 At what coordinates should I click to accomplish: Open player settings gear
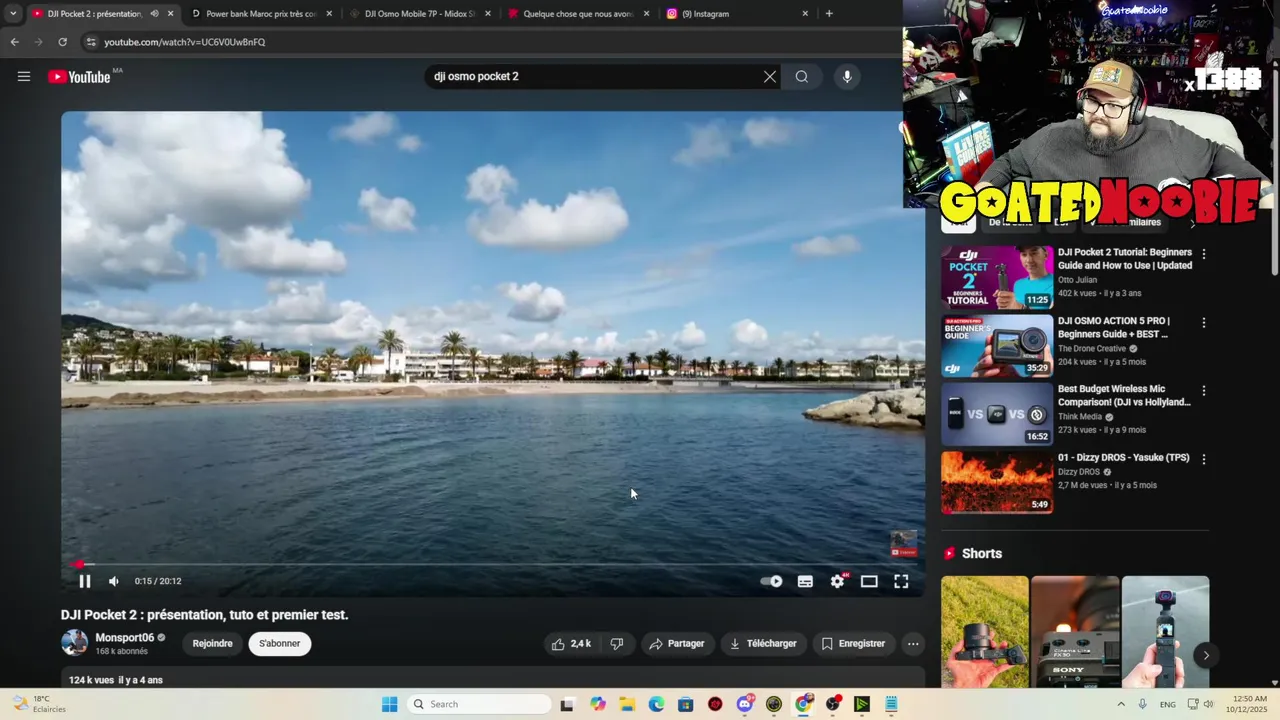838,581
